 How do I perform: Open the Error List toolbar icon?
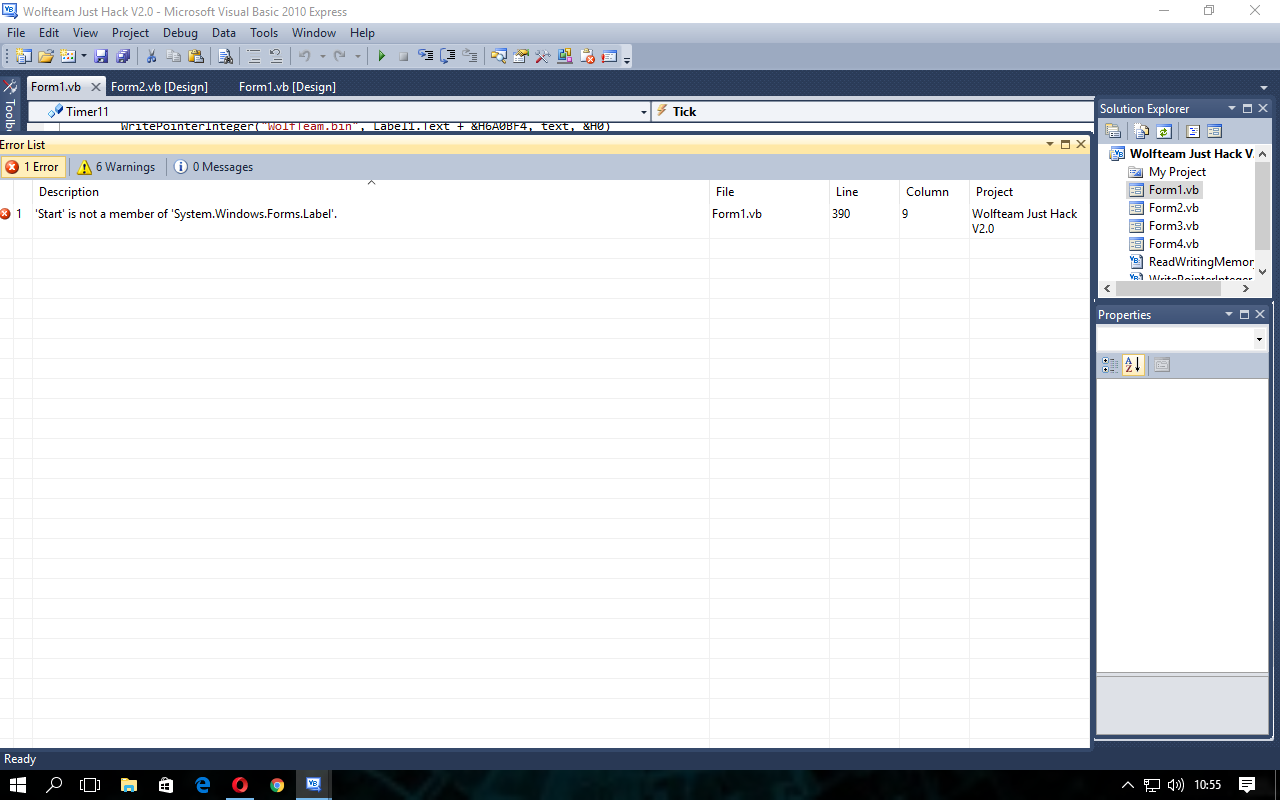pos(588,56)
